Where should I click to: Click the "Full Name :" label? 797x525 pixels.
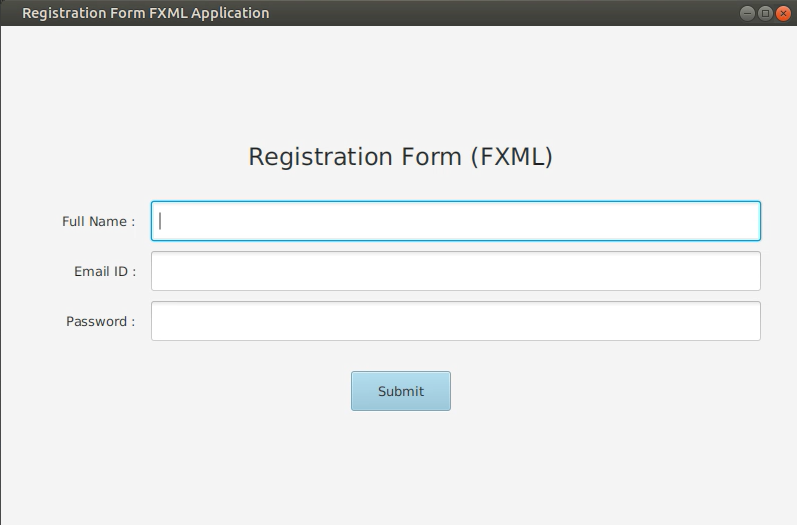pos(98,221)
